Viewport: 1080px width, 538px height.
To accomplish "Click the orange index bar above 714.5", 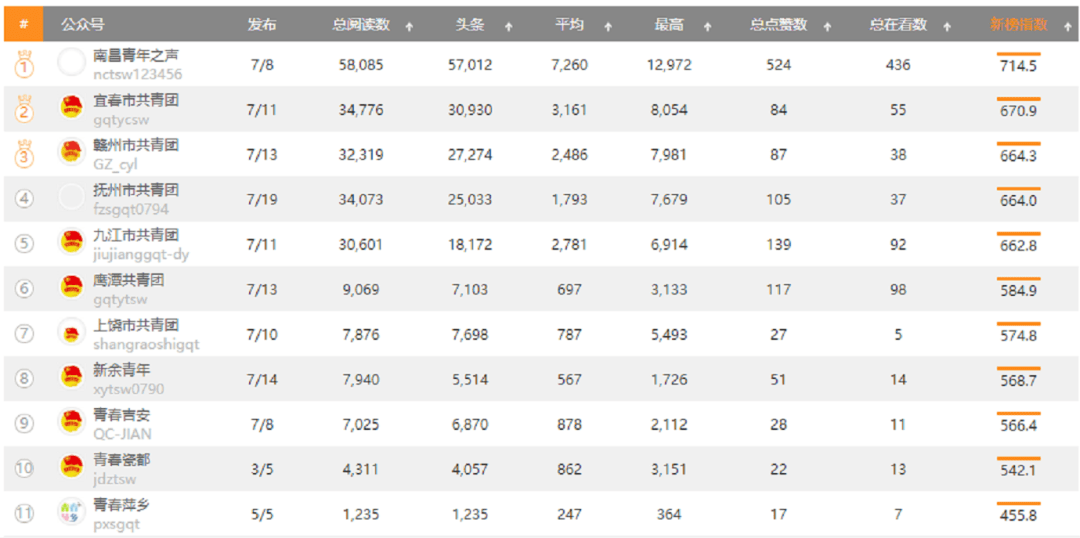I will (1018, 53).
